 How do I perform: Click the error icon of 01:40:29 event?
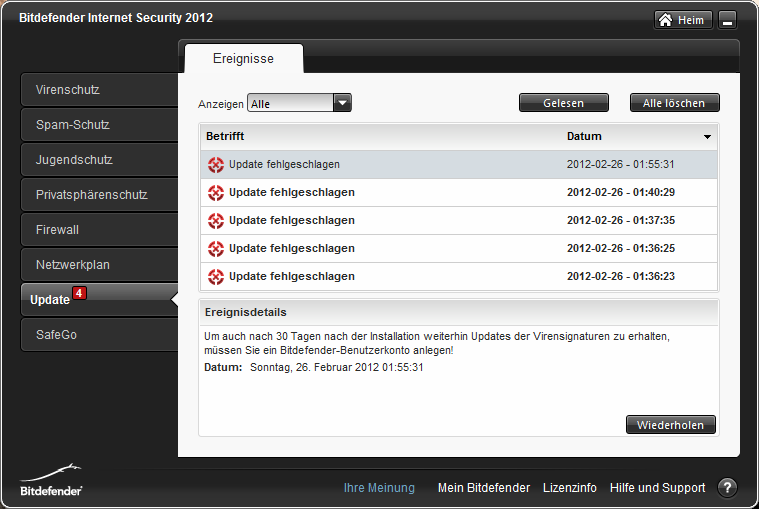[x=216, y=193]
